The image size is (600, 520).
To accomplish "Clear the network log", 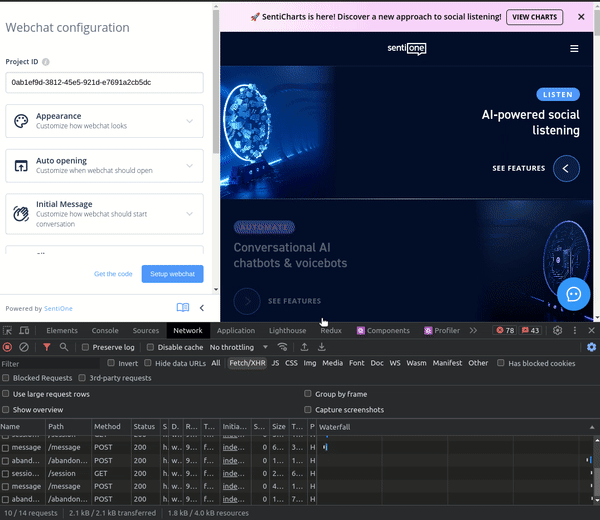I will click(24, 347).
